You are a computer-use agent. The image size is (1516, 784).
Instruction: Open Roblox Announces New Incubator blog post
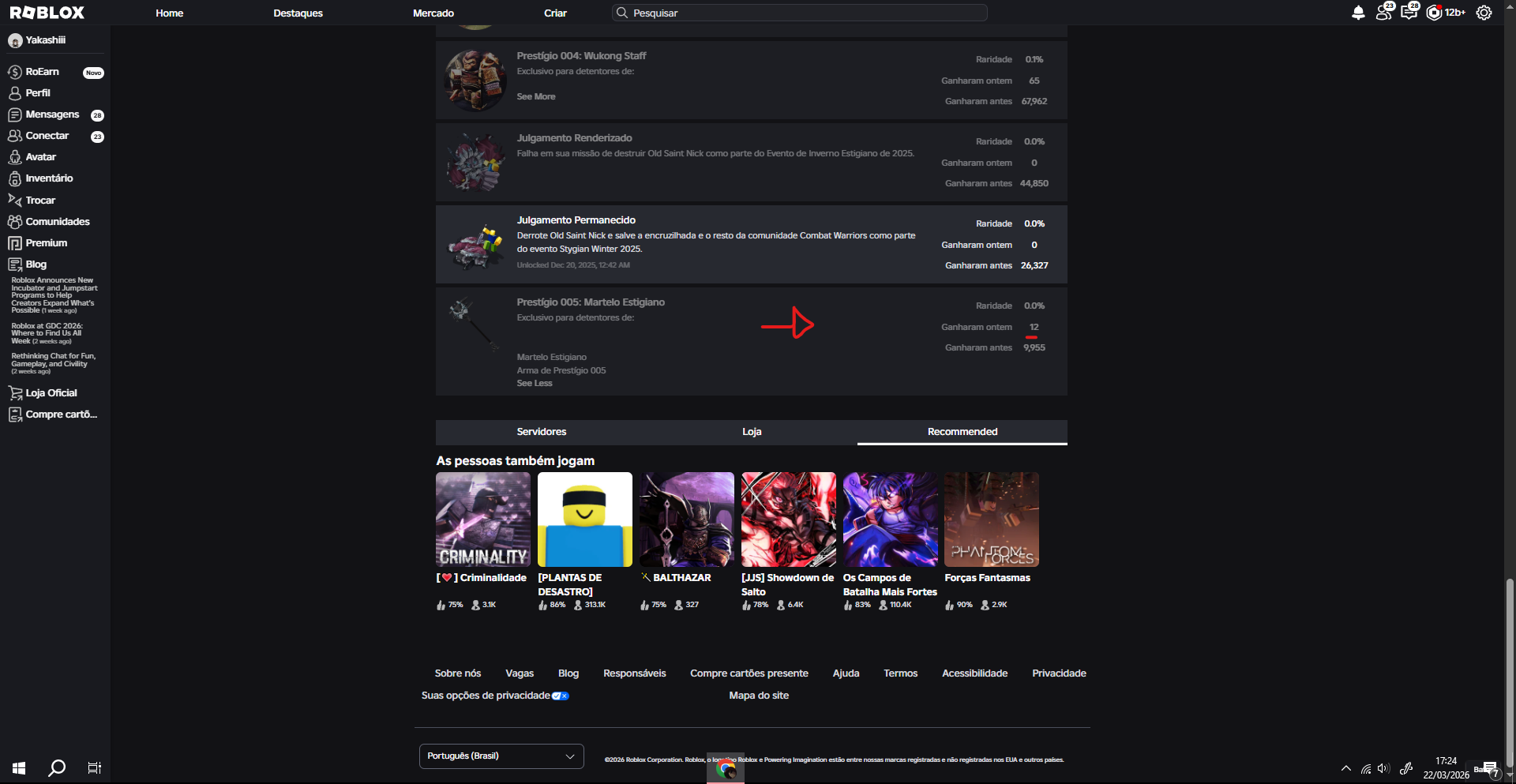(x=54, y=295)
